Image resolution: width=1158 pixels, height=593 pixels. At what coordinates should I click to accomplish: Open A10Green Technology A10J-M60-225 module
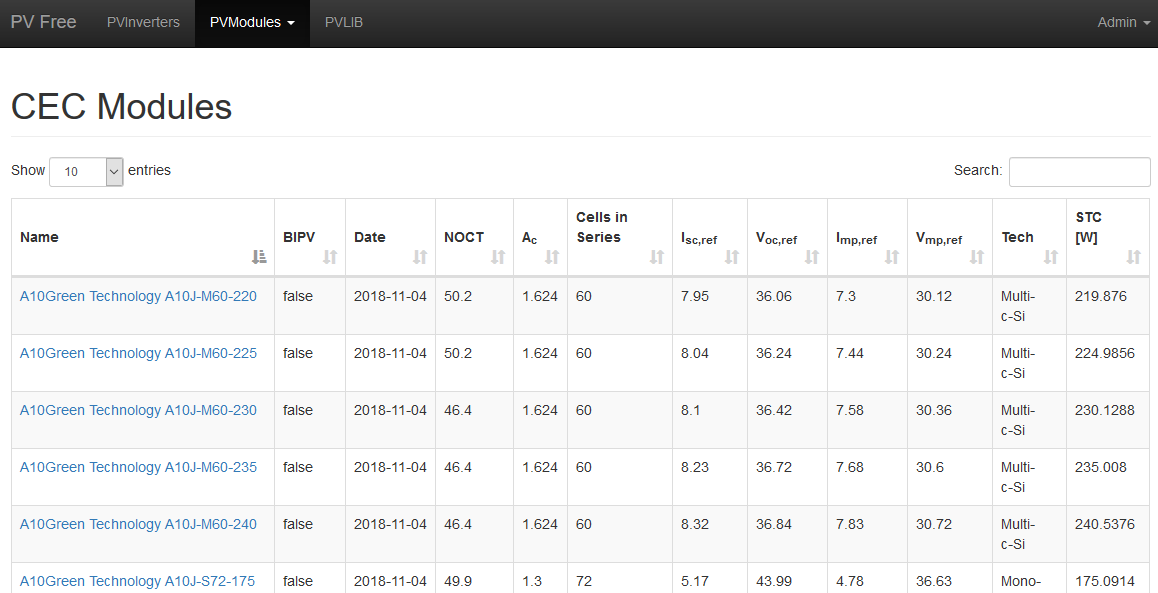pos(138,353)
